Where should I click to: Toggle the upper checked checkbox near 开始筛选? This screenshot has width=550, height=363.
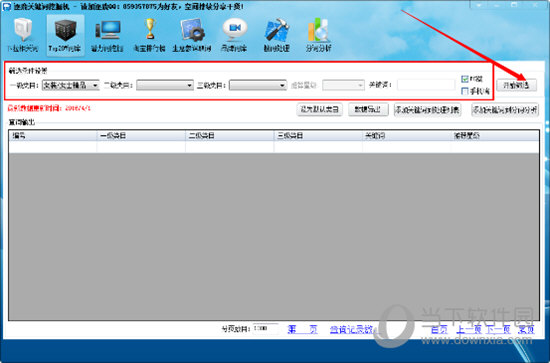point(465,79)
